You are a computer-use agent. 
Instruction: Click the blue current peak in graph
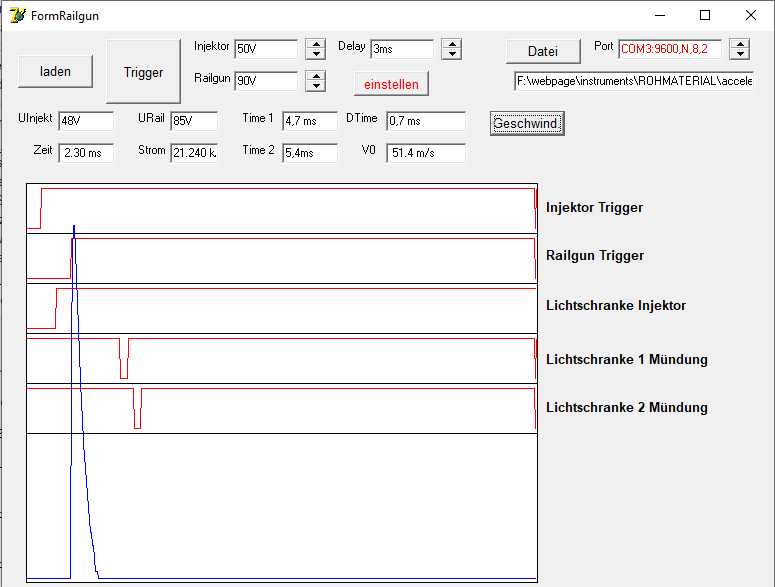[74, 232]
